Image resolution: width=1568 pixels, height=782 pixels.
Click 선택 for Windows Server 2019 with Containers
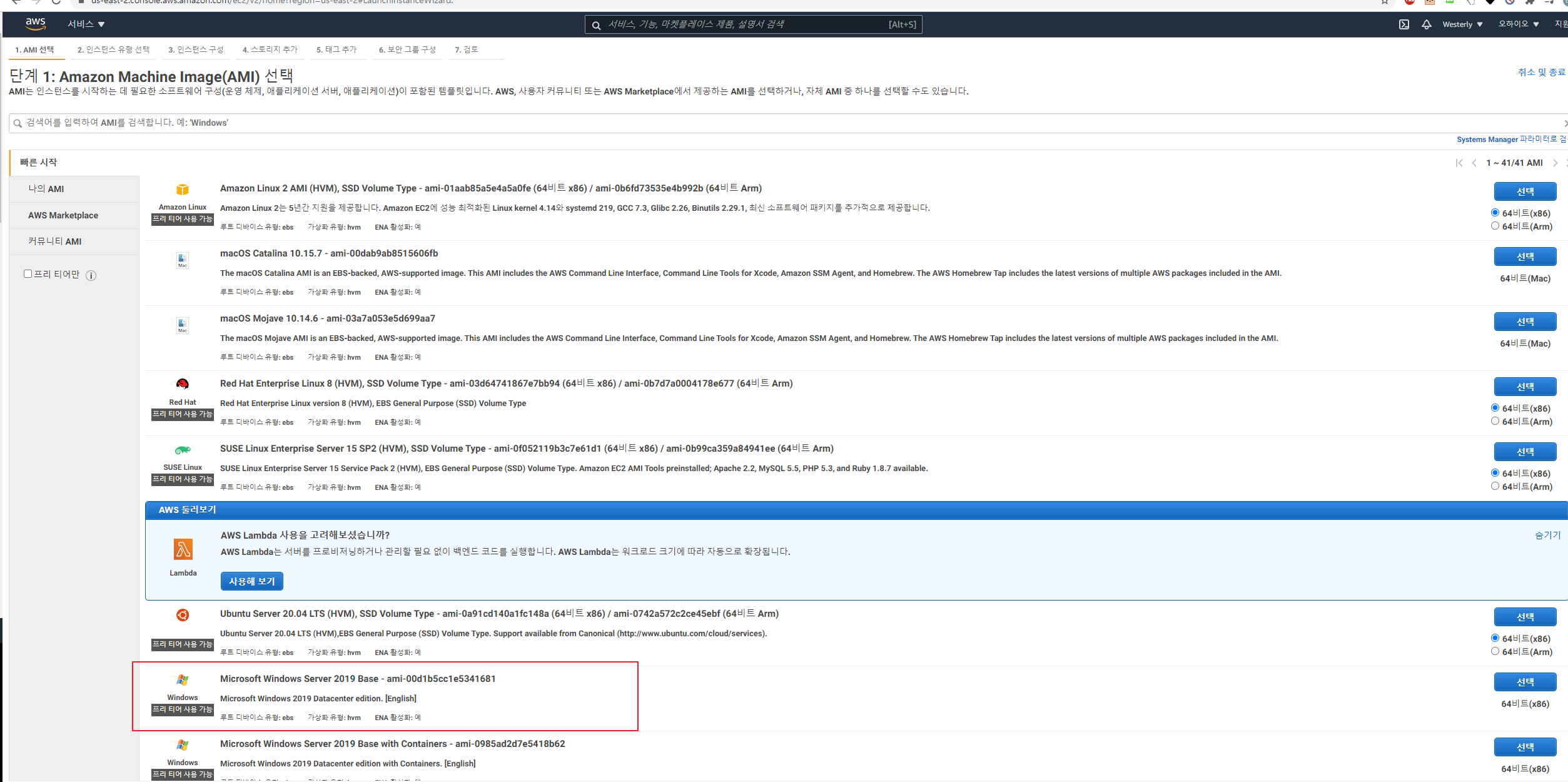(x=1525, y=748)
